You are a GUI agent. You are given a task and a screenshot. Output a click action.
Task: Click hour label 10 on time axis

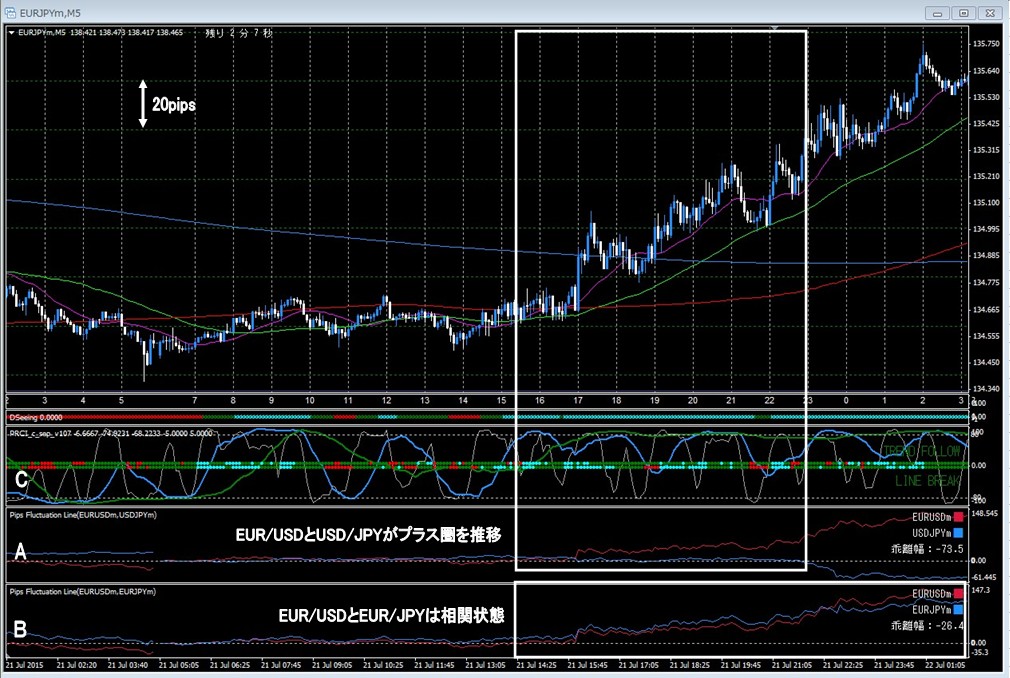click(309, 400)
